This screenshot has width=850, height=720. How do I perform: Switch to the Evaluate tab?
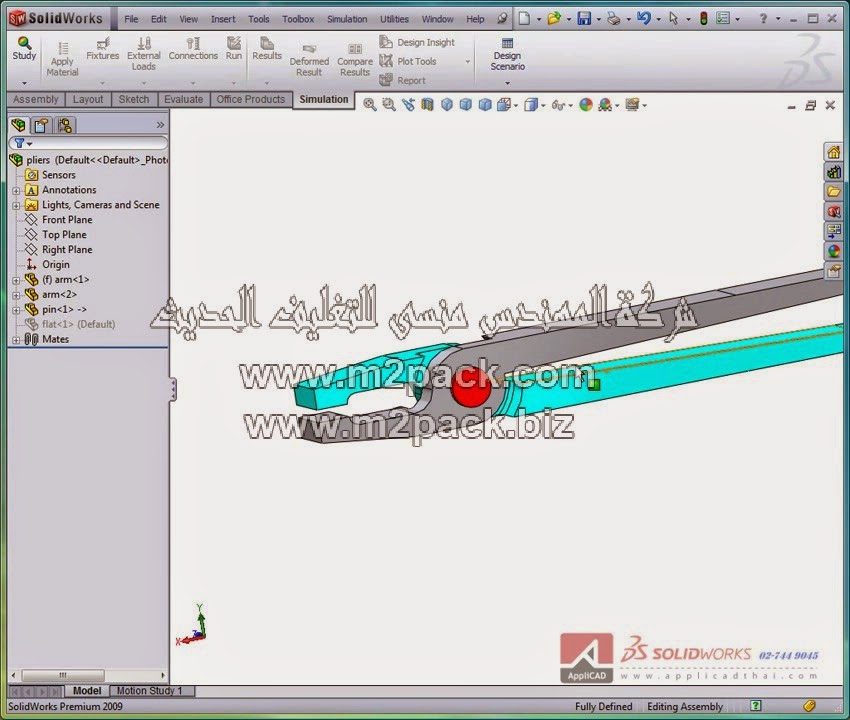pos(184,99)
